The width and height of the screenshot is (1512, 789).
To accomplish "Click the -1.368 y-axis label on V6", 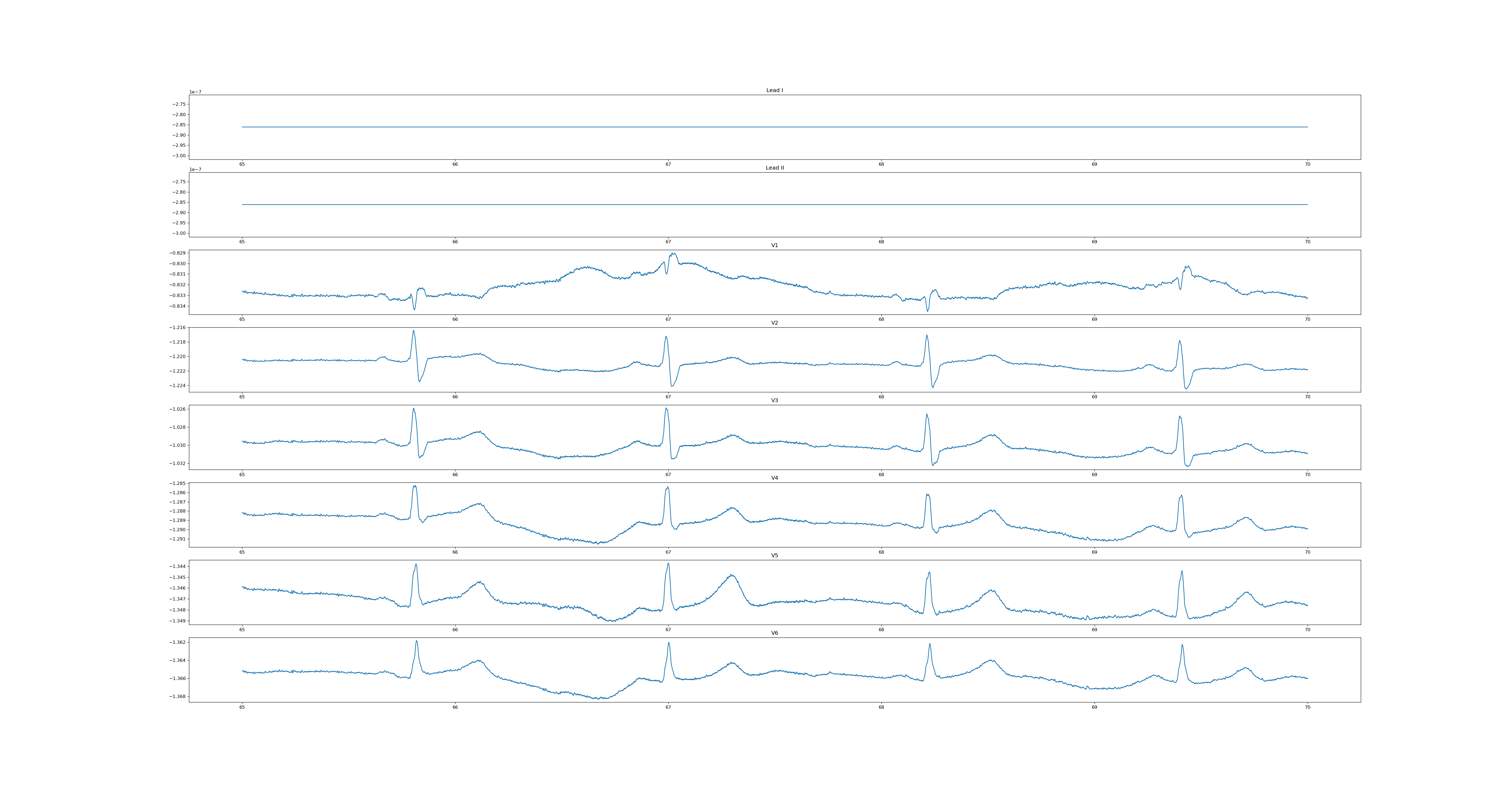I will (178, 697).
